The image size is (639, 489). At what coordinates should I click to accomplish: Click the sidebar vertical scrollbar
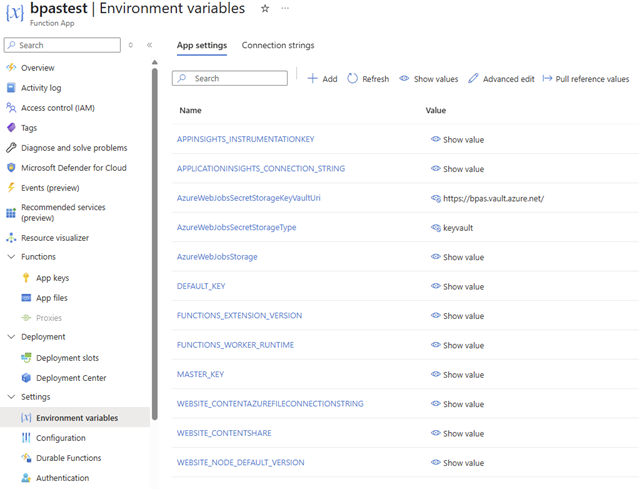pyautogui.click(x=154, y=244)
